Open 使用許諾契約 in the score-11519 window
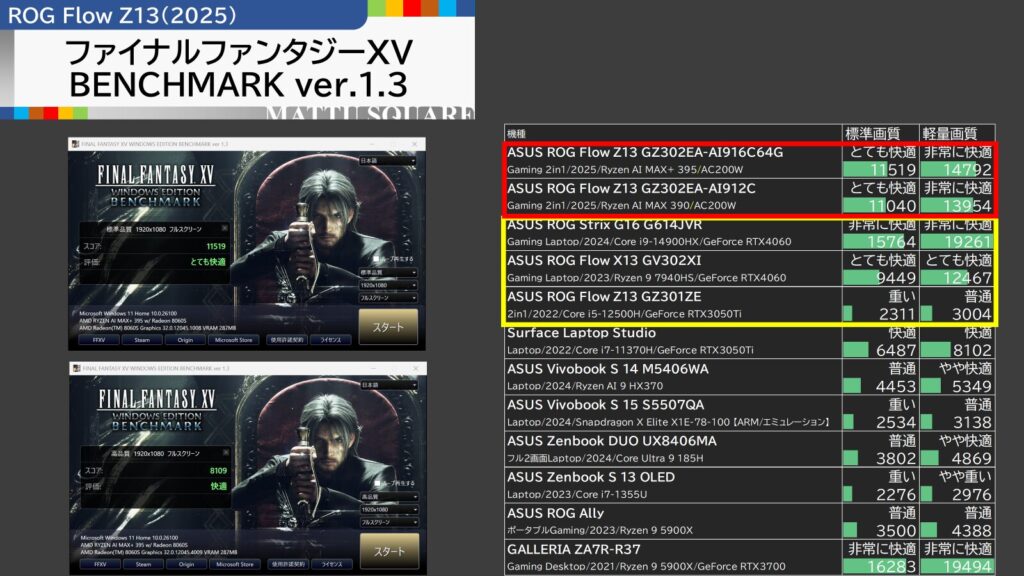1024x576 pixels. click(287, 340)
